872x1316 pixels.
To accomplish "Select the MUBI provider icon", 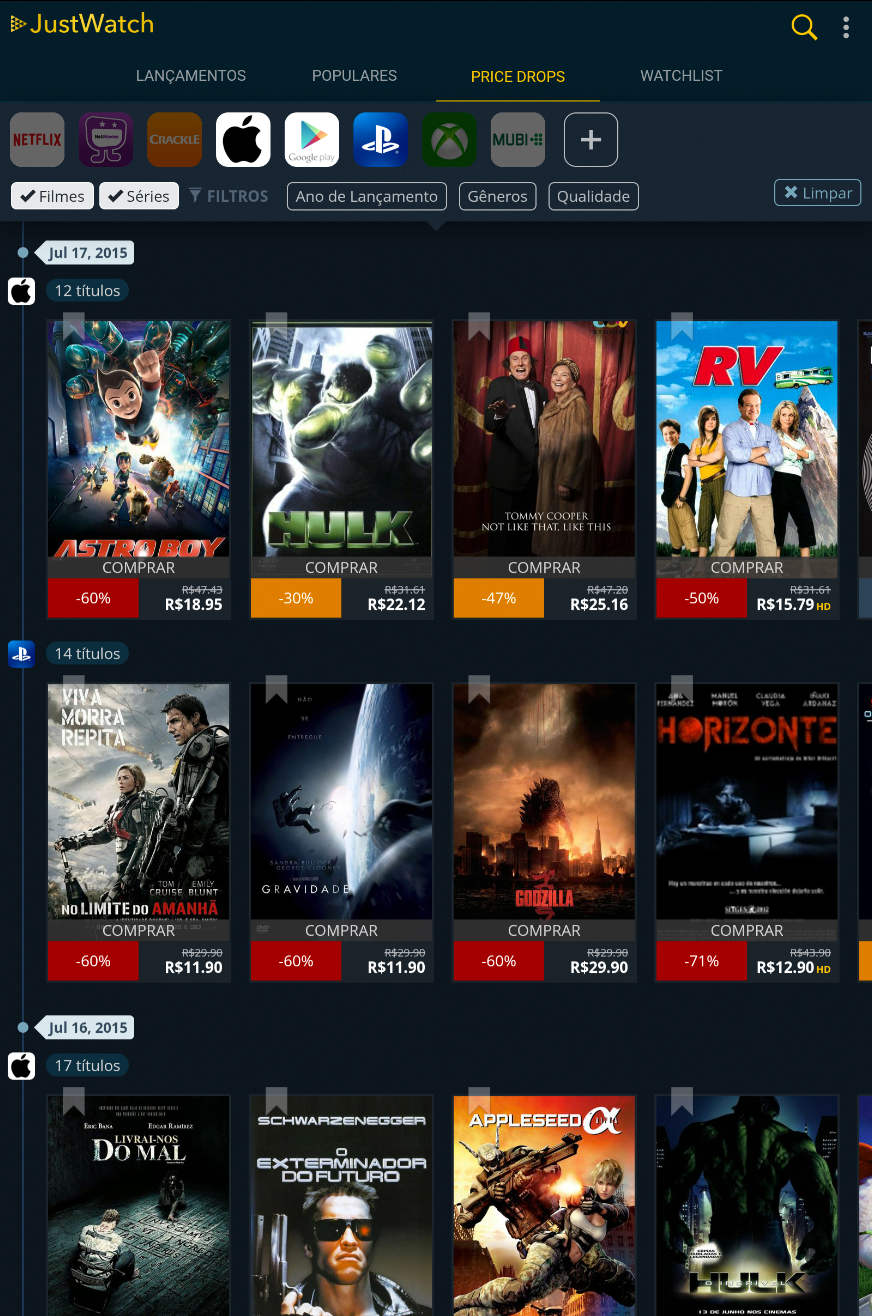I will 518,139.
